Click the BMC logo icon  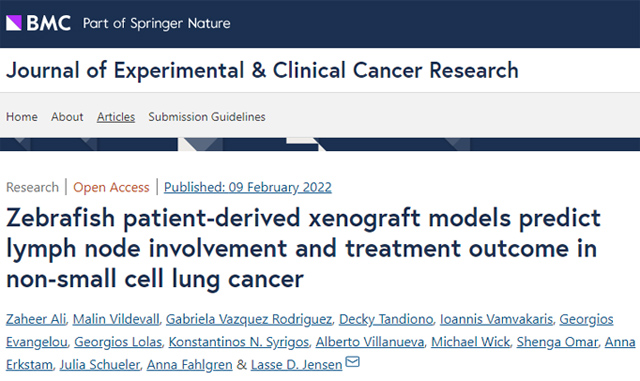(x=14, y=23)
